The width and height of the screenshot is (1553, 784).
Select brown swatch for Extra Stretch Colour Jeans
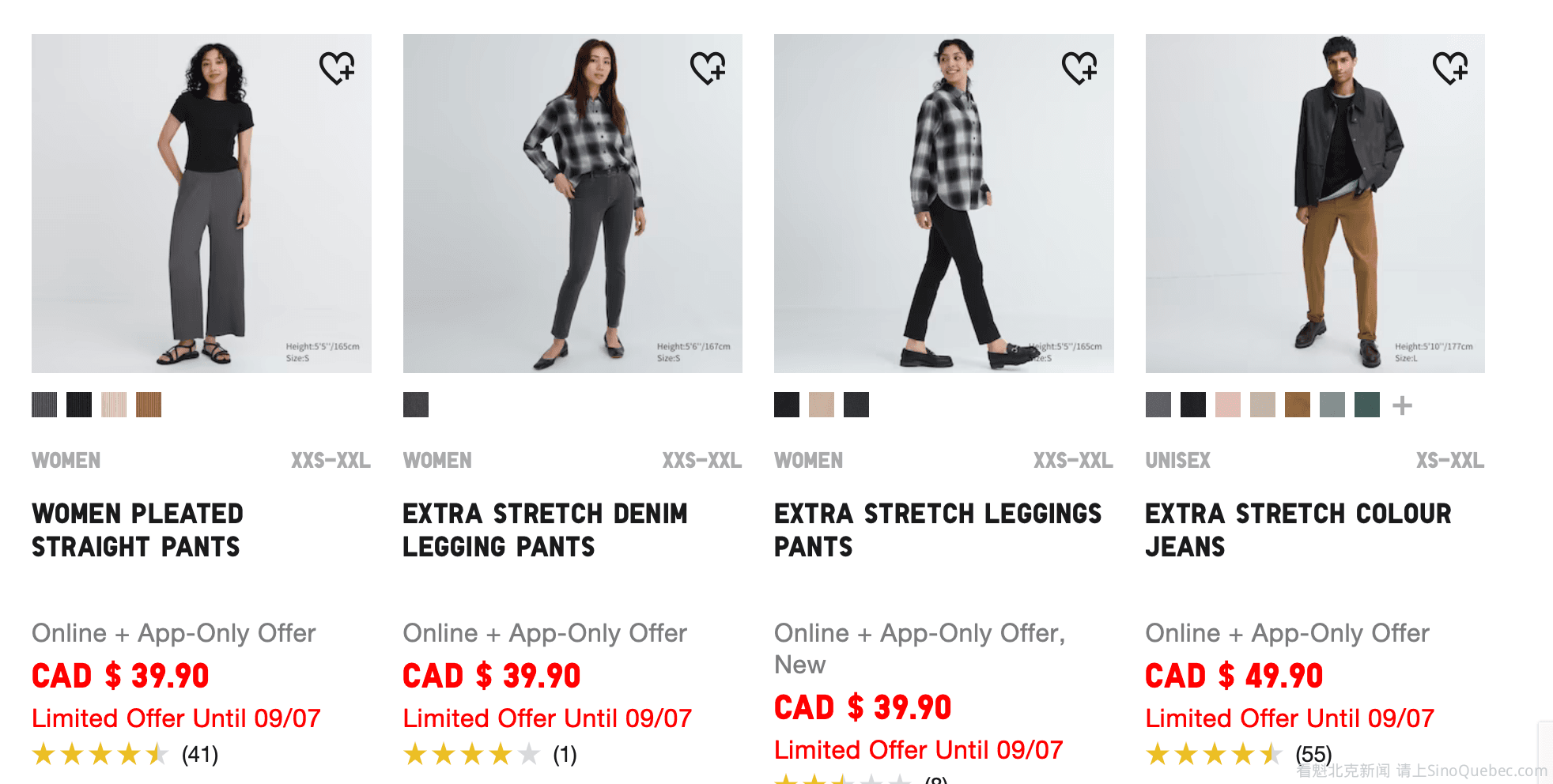[1298, 405]
